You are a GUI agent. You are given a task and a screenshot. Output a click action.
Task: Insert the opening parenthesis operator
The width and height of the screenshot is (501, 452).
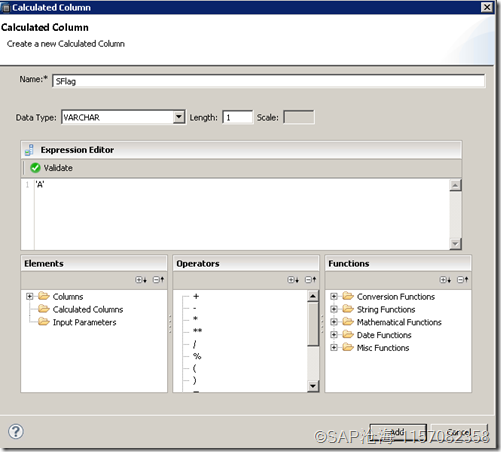coord(195,368)
